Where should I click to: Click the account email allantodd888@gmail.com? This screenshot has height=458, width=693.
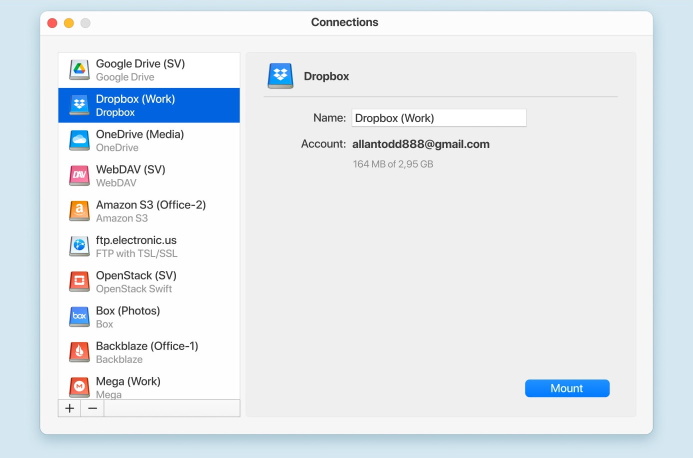click(421, 145)
